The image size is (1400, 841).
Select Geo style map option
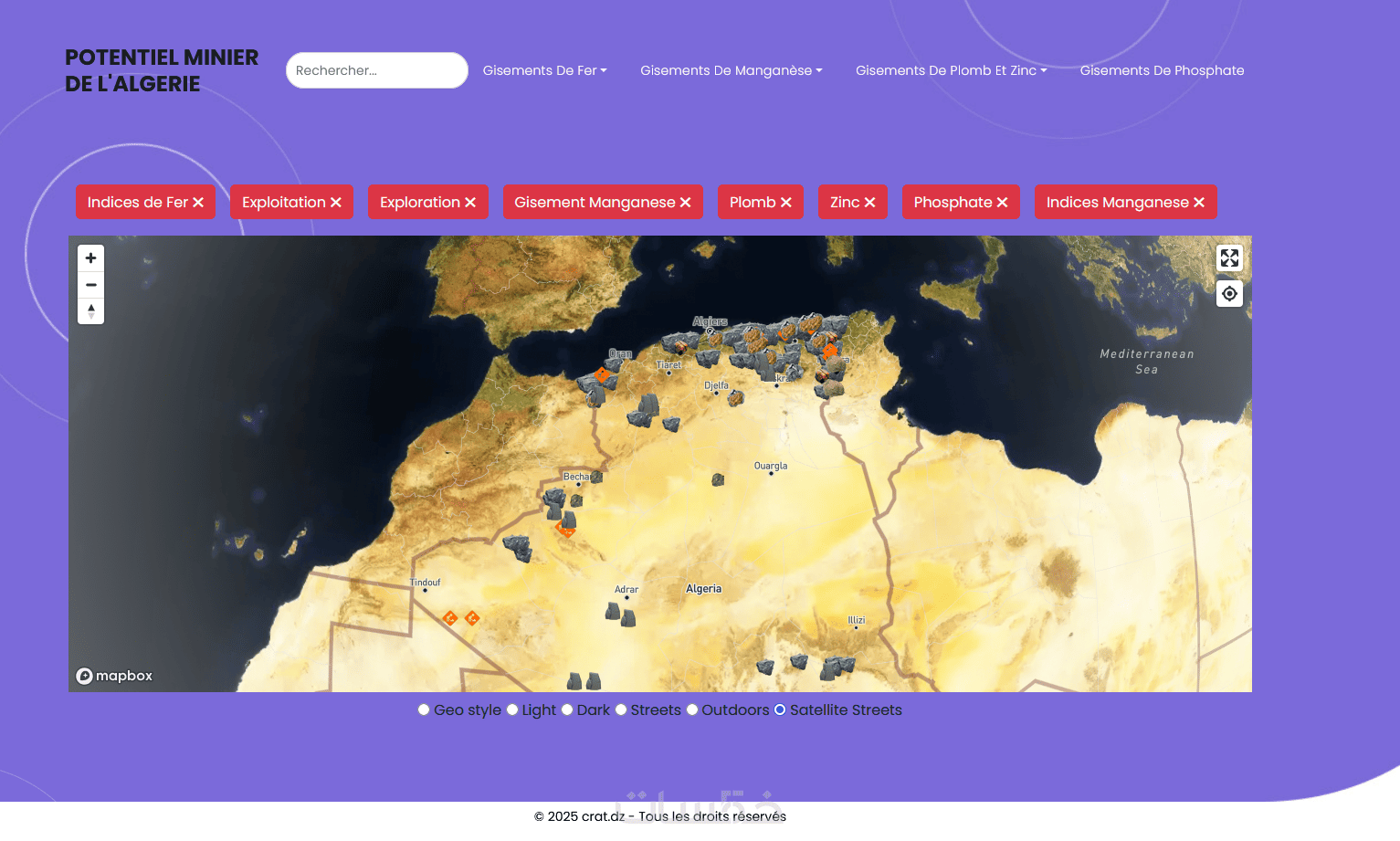(424, 710)
